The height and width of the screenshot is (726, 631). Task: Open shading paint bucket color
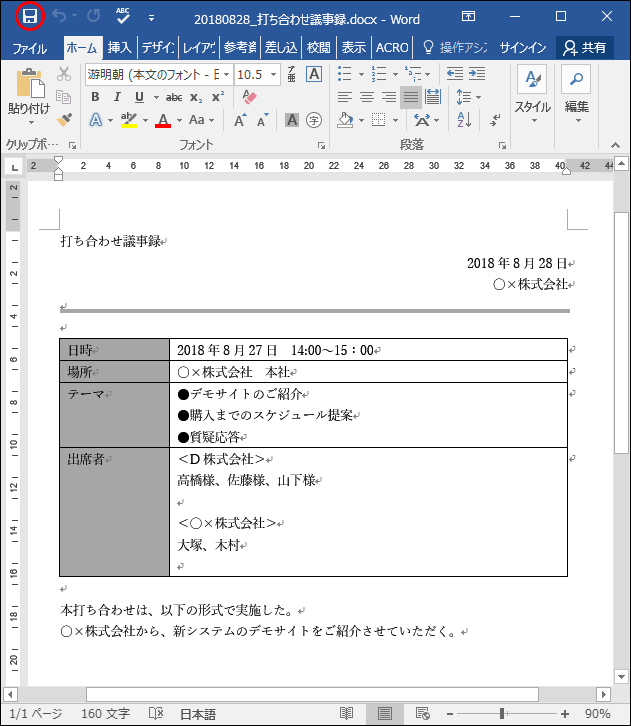[x=345, y=120]
